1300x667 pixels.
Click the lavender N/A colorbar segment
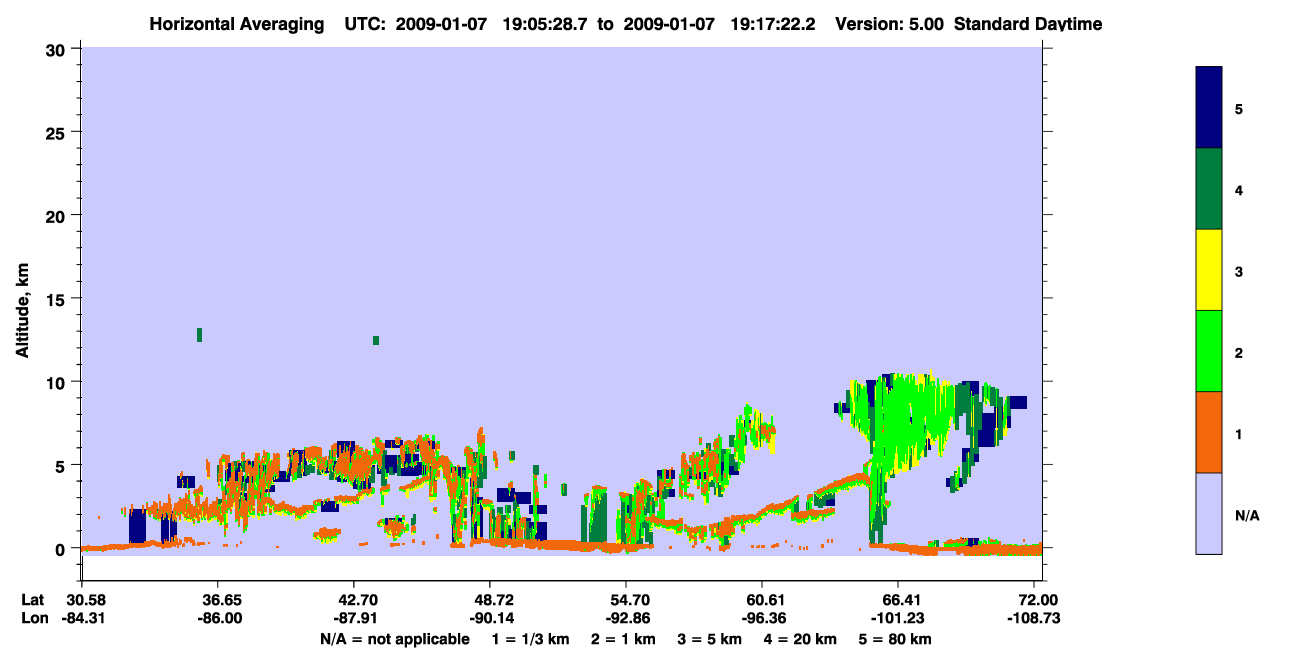pos(1209,513)
